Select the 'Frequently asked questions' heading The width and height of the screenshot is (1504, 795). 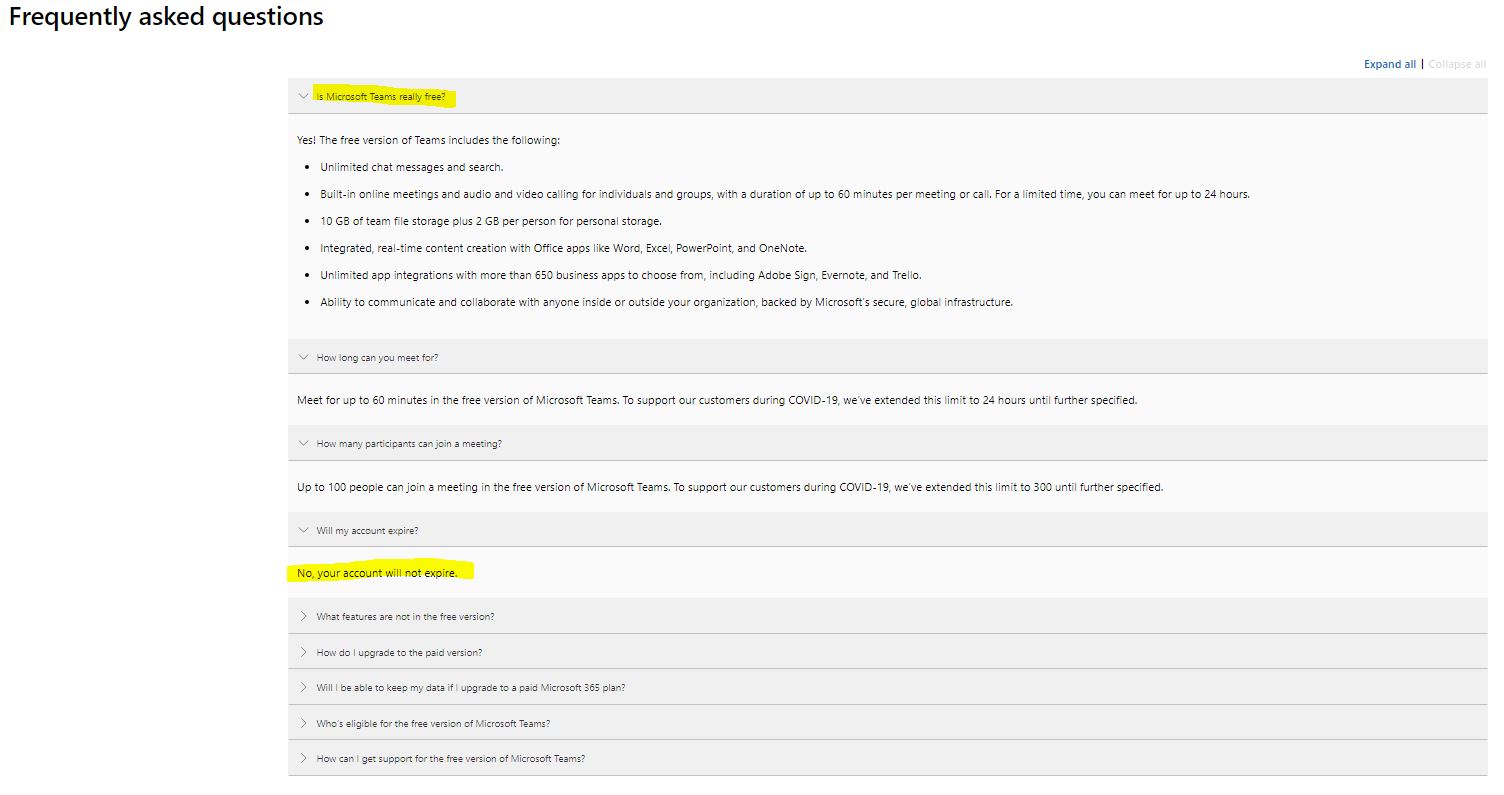click(166, 17)
